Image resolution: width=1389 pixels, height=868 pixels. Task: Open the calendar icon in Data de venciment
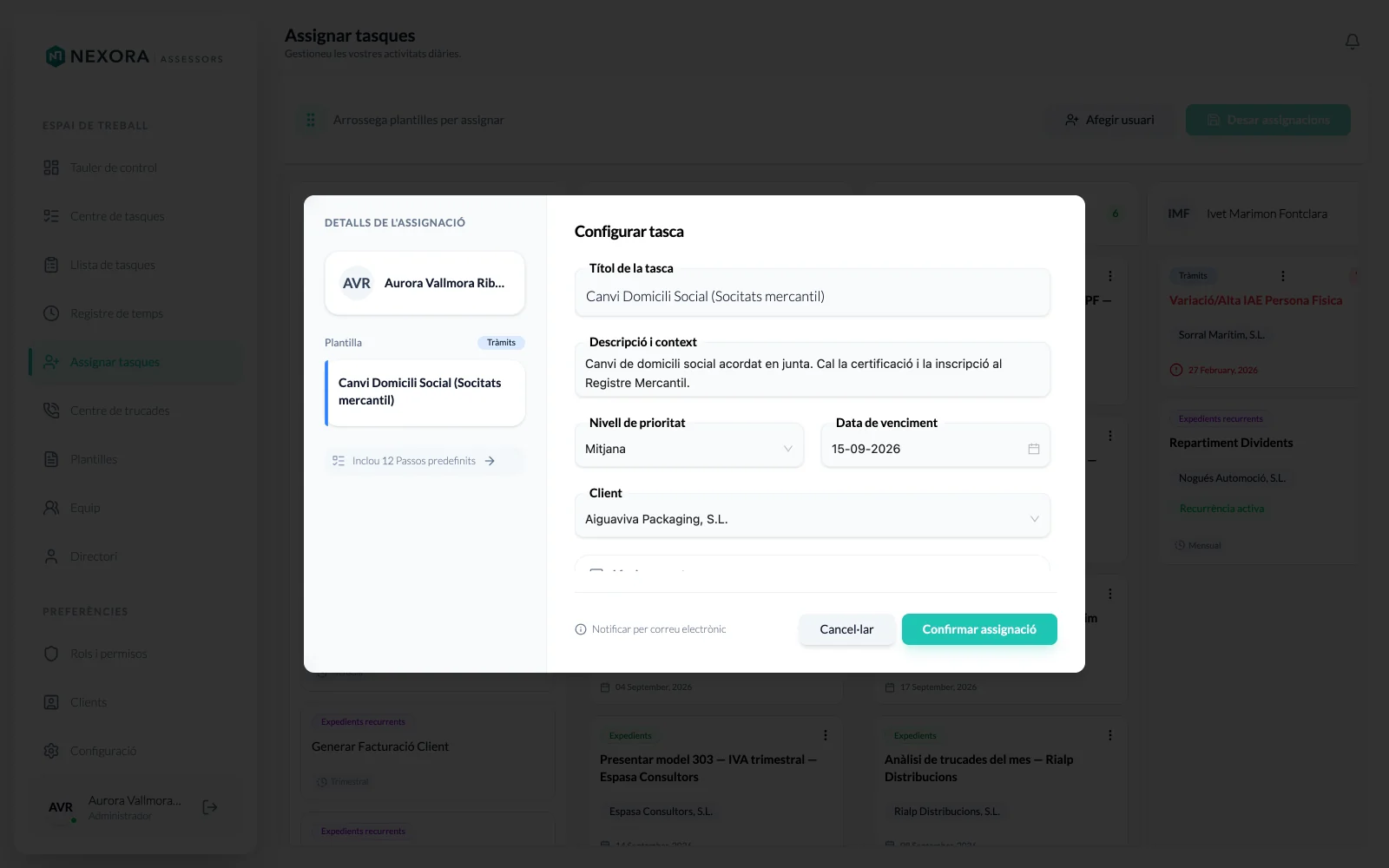click(1034, 449)
